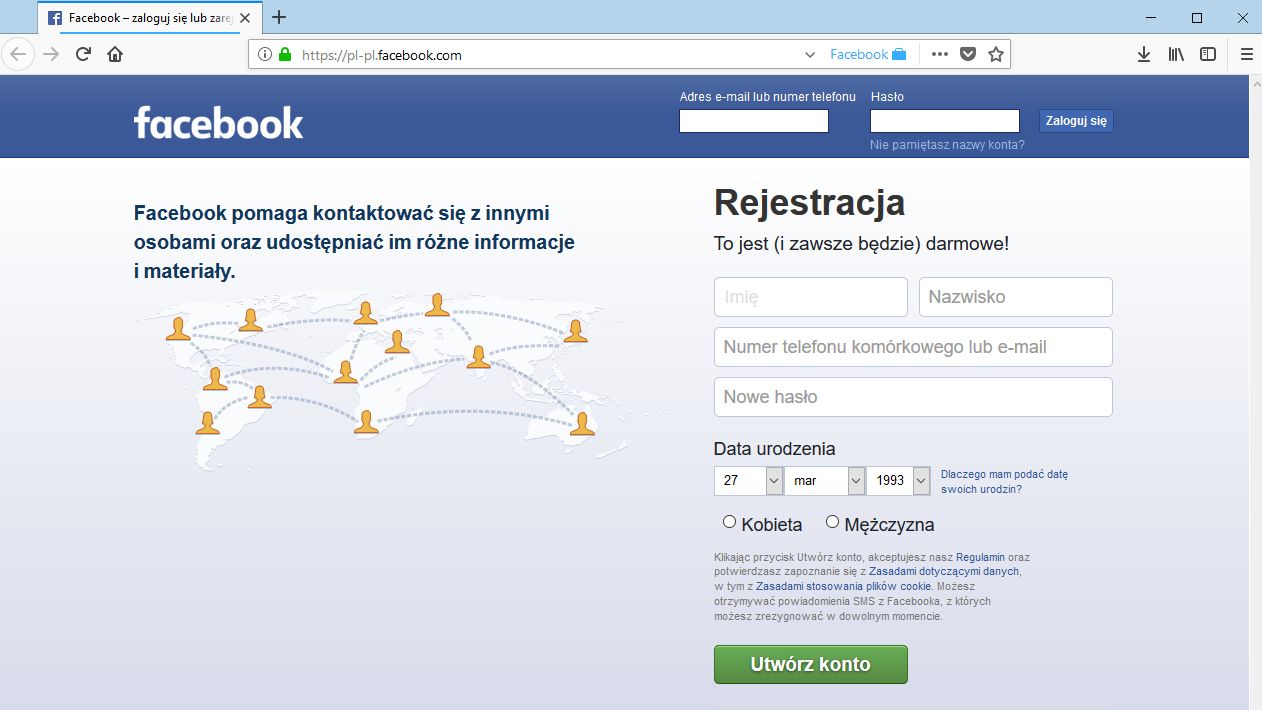Click the browser Back arrow button
The width and height of the screenshot is (1262, 710).
20,54
